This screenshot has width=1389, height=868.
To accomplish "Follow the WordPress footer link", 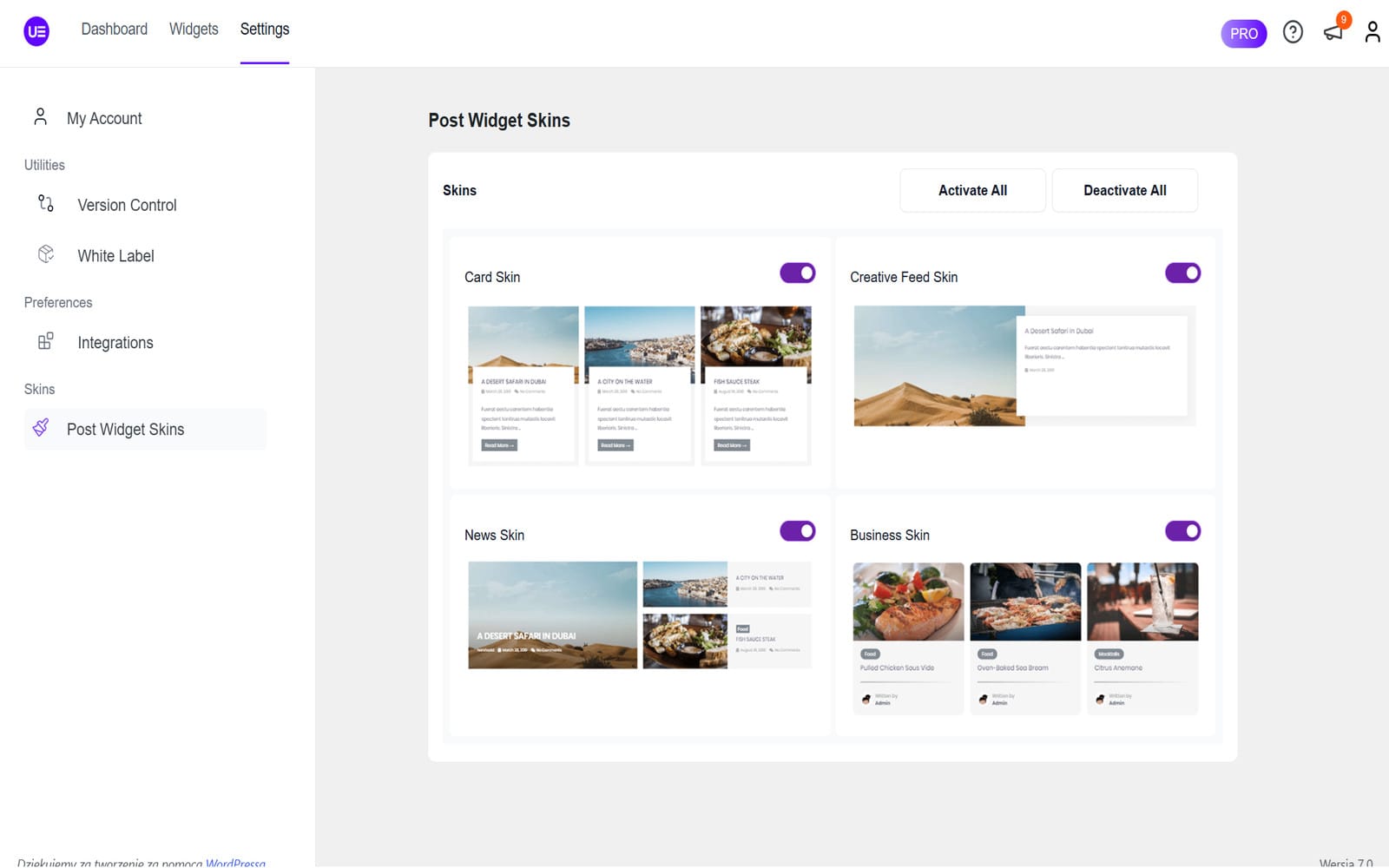I will click(x=235, y=863).
